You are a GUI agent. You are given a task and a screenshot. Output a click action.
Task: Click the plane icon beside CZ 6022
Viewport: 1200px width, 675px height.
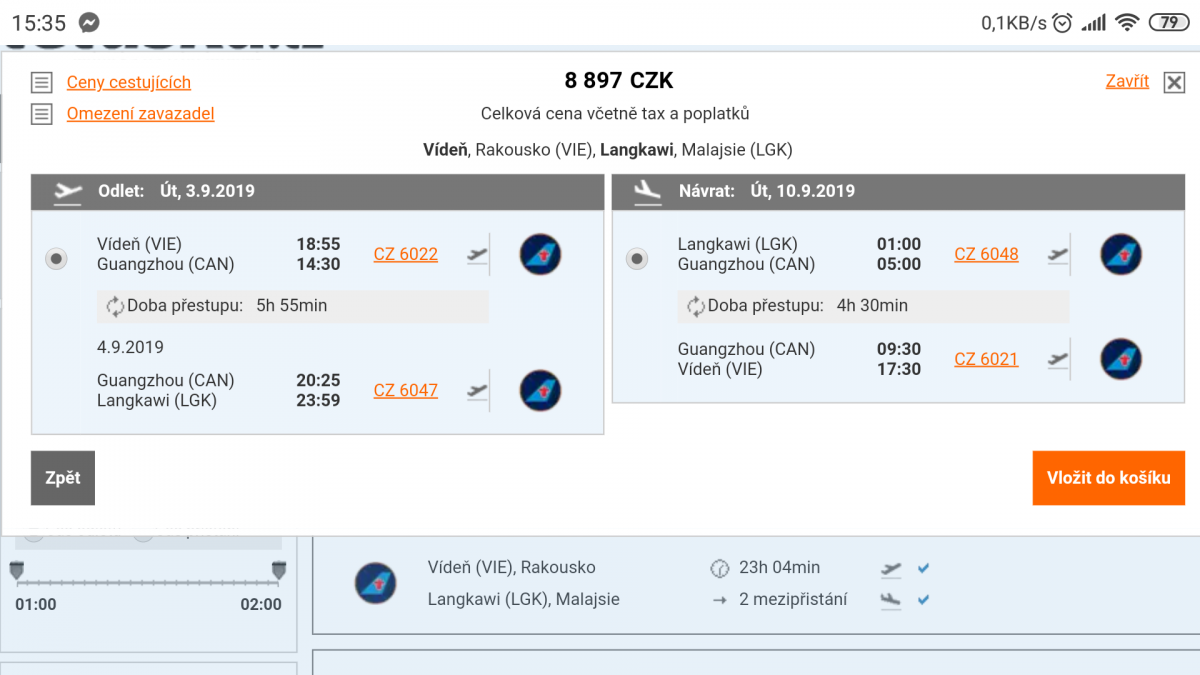coord(478,254)
